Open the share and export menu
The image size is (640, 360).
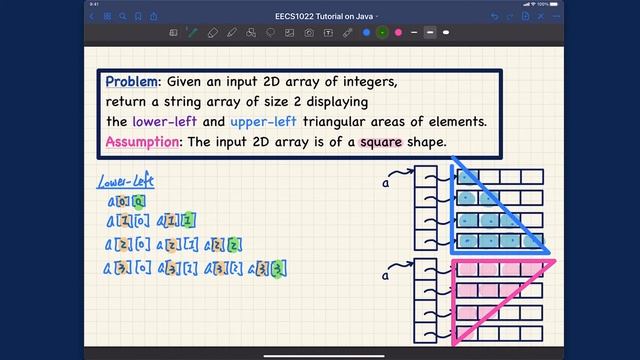pos(153,16)
